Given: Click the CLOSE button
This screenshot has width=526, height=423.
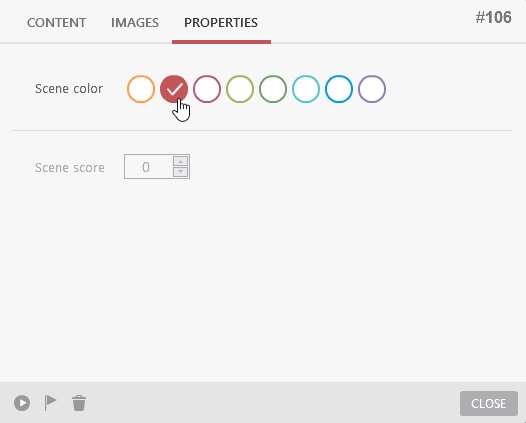Looking at the screenshot, I should point(489,403).
